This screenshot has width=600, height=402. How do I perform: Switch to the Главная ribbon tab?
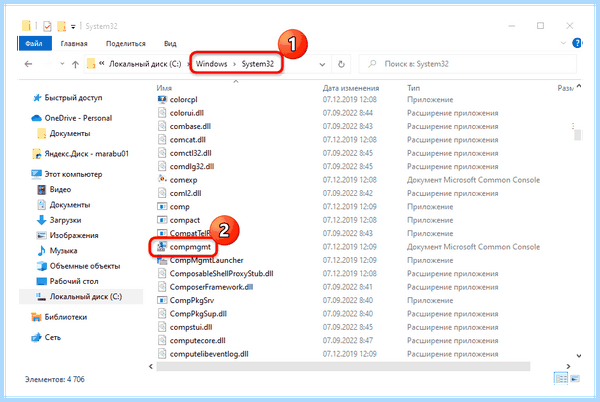tap(74, 44)
